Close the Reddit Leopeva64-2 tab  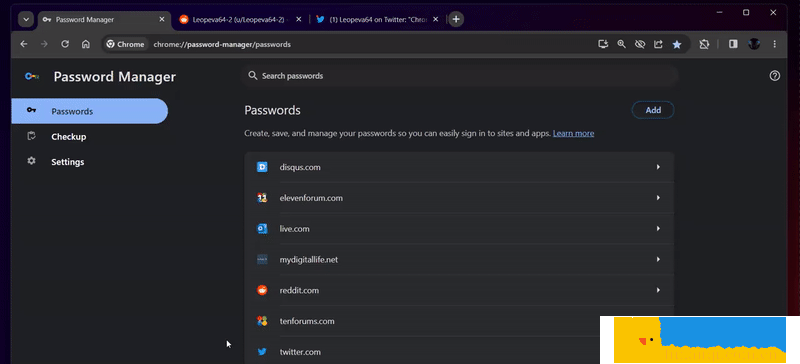298,19
